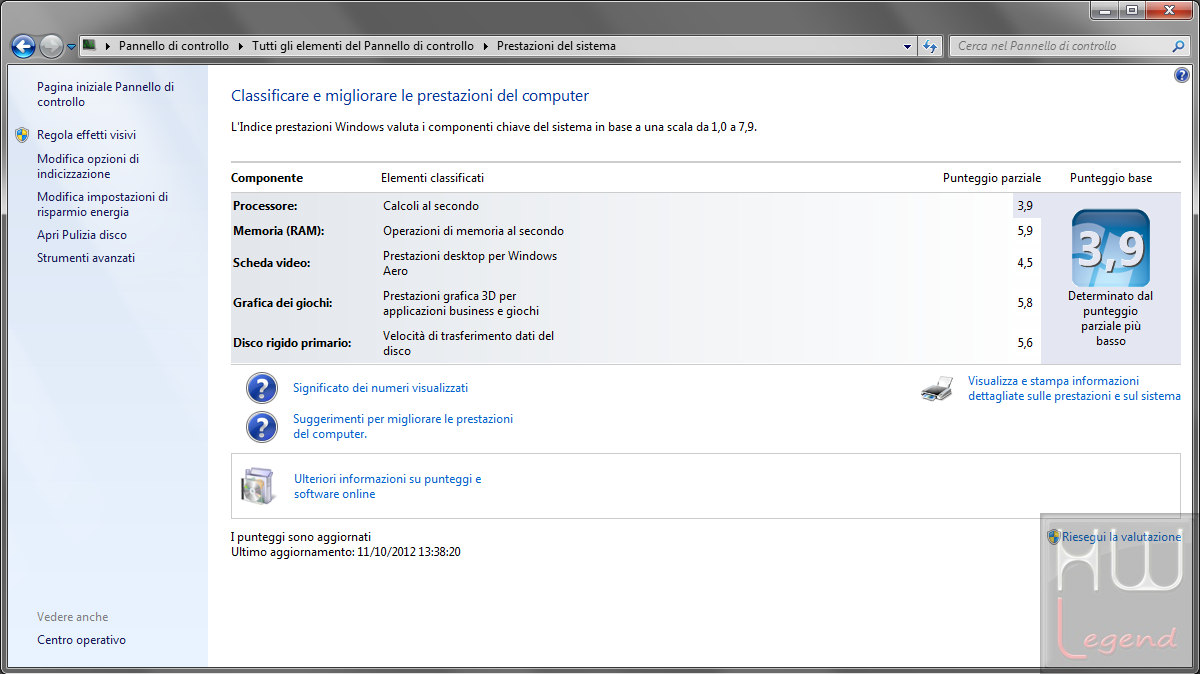The width and height of the screenshot is (1200, 674).
Task: Click the Processore: row label
Action: (265, 206)
